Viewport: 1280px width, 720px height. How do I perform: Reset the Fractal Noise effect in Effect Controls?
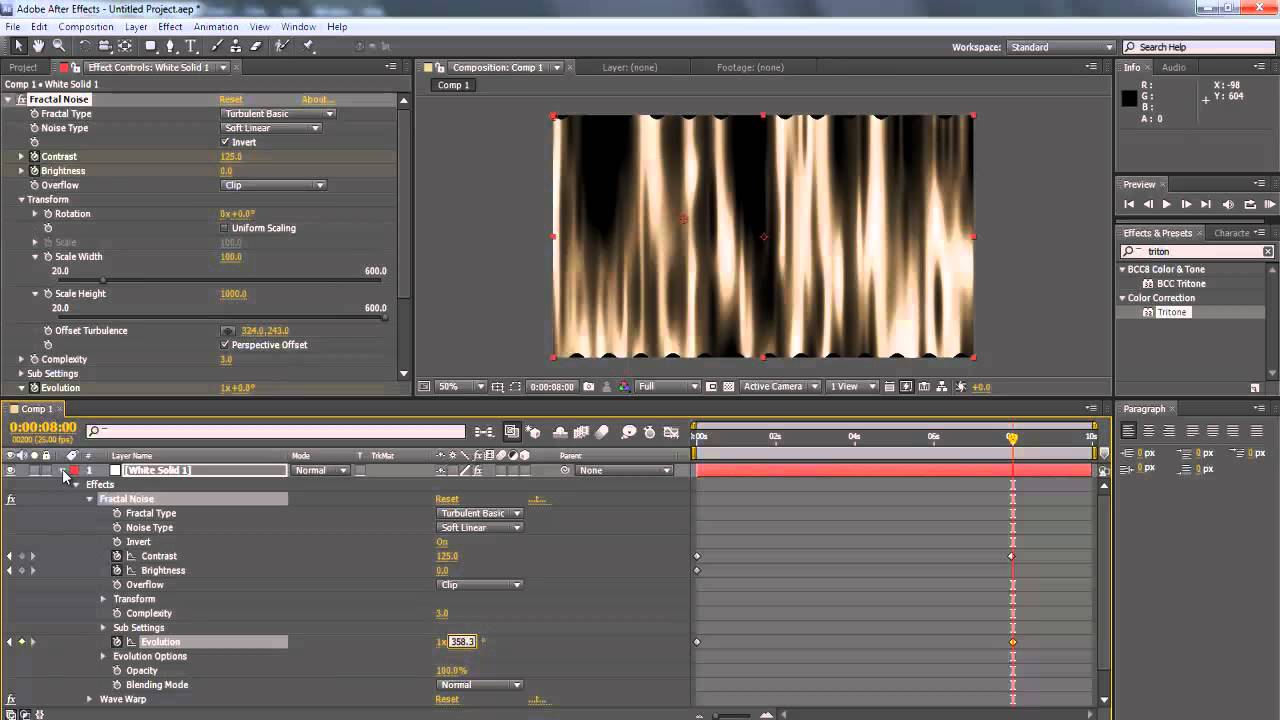pyautogui.click(x=230, y=100)
